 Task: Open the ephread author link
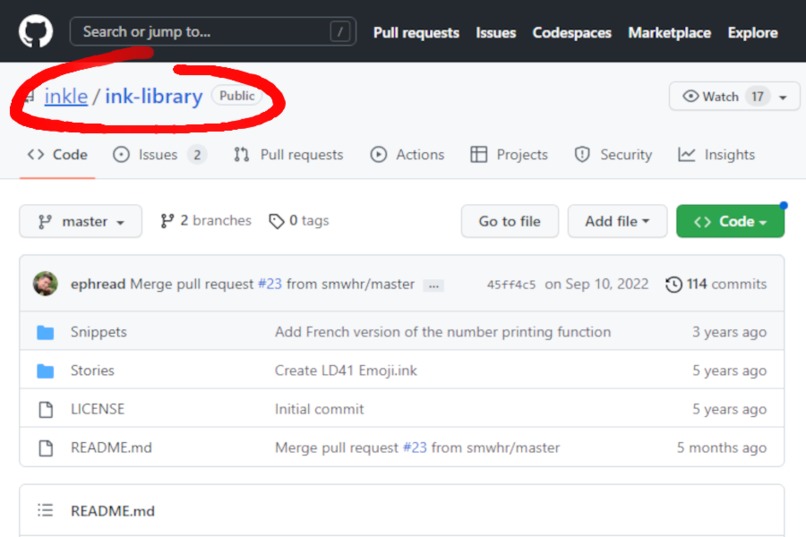click(x=98, y=284)
